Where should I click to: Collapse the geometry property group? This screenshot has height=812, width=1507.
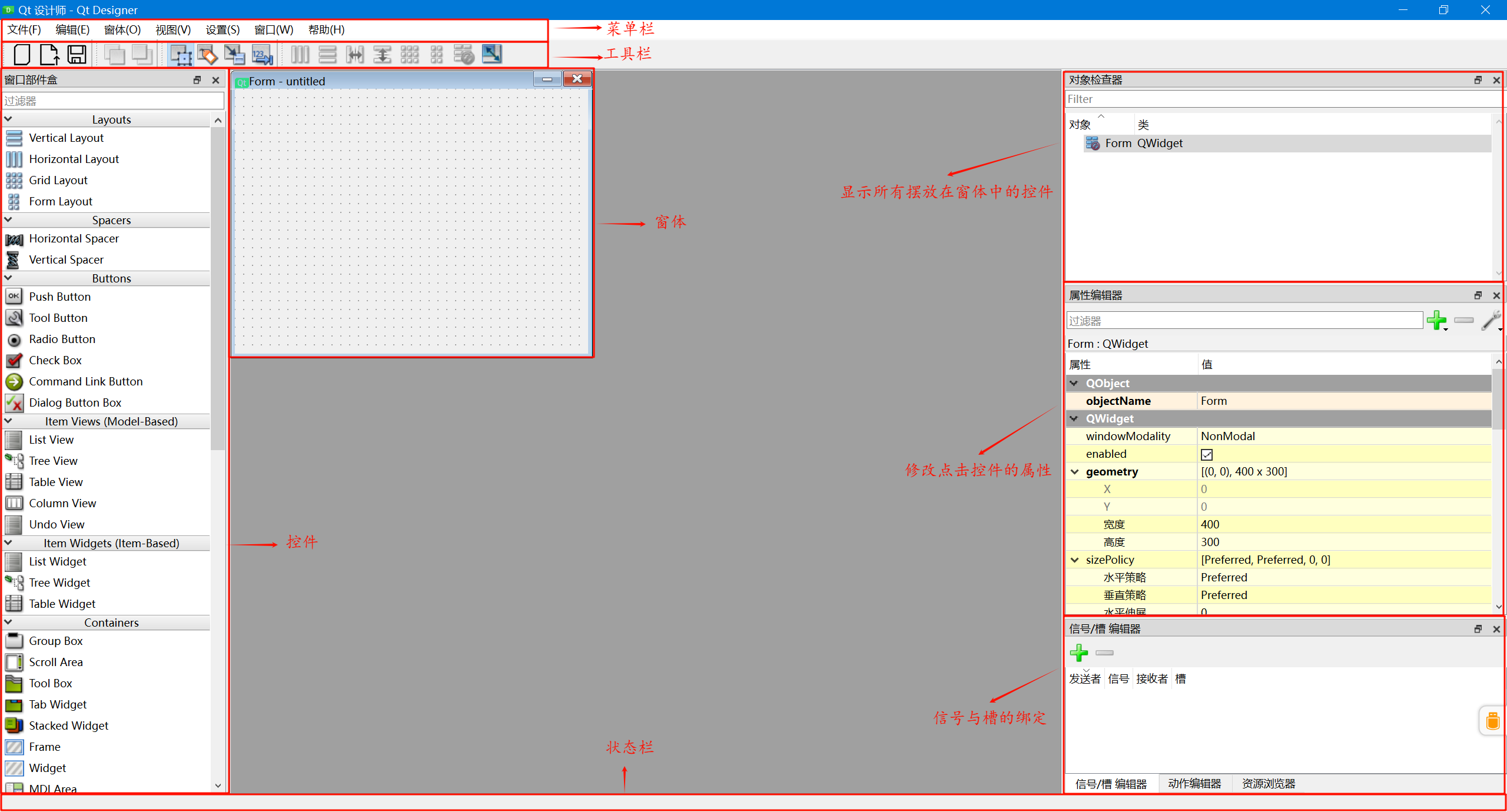tap(1076, 471)
